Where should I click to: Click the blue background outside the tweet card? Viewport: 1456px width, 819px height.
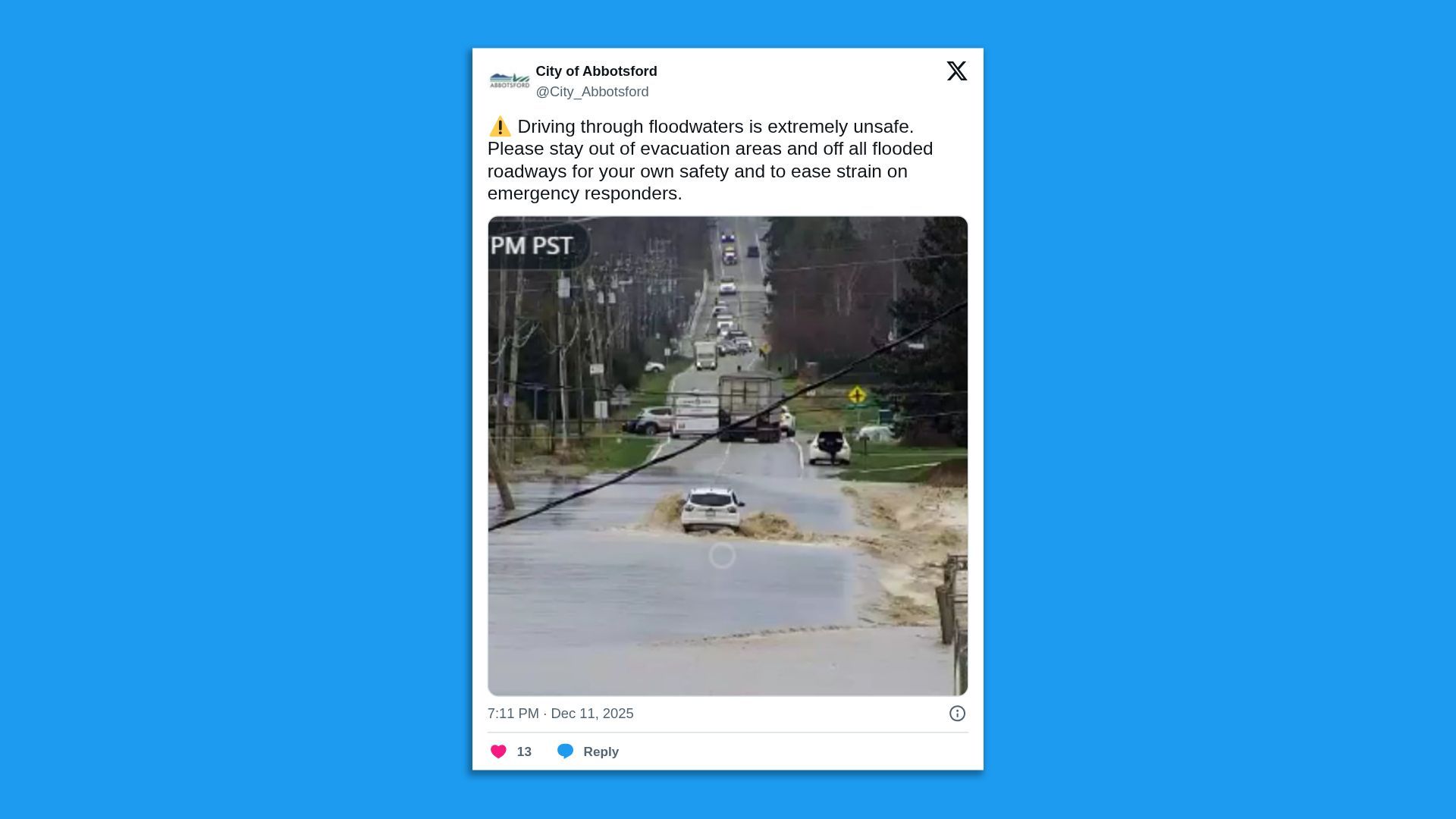pyautogui.click(x=227, y=409)
